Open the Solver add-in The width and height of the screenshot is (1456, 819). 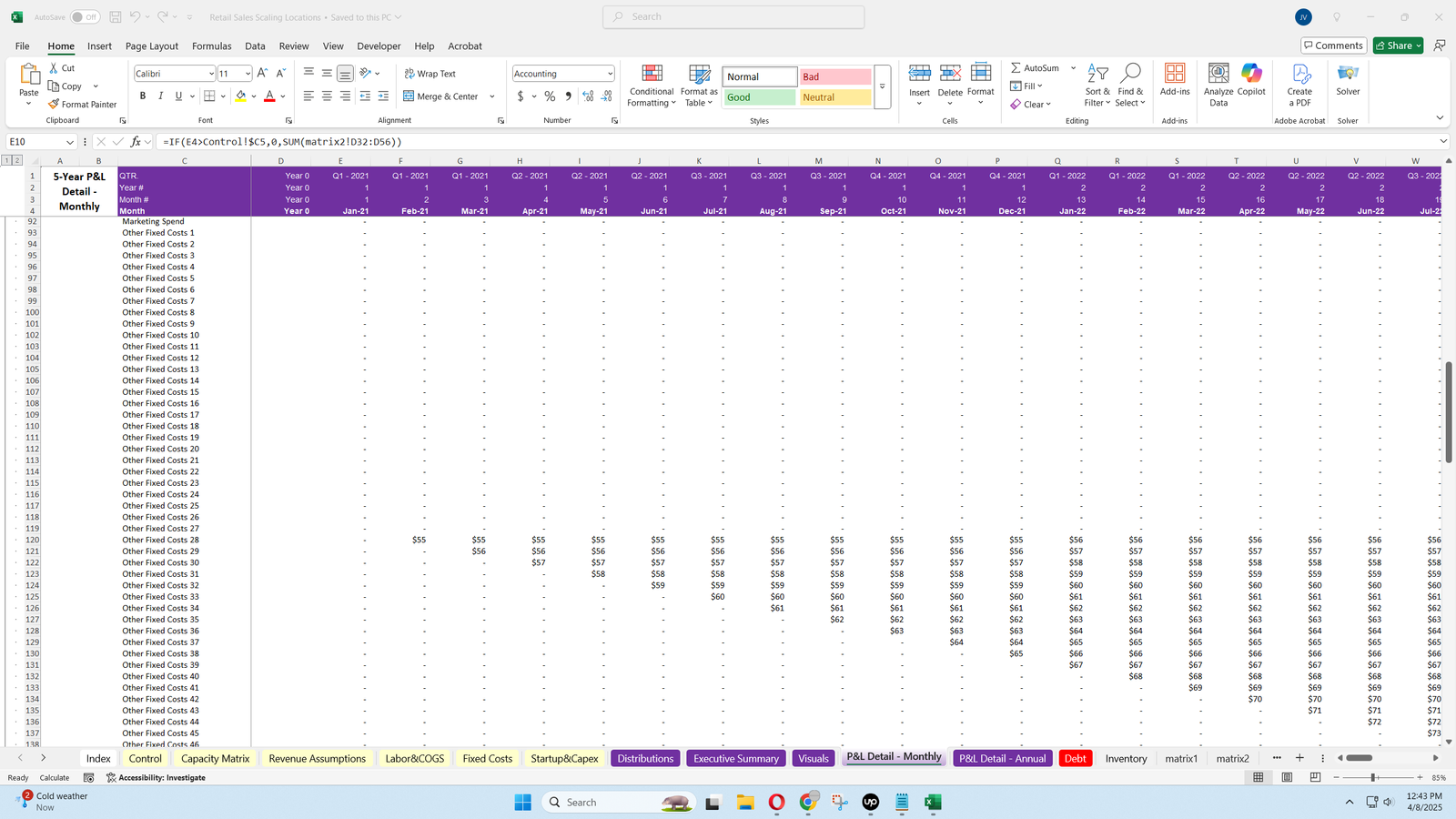(x=1348, y=75)
